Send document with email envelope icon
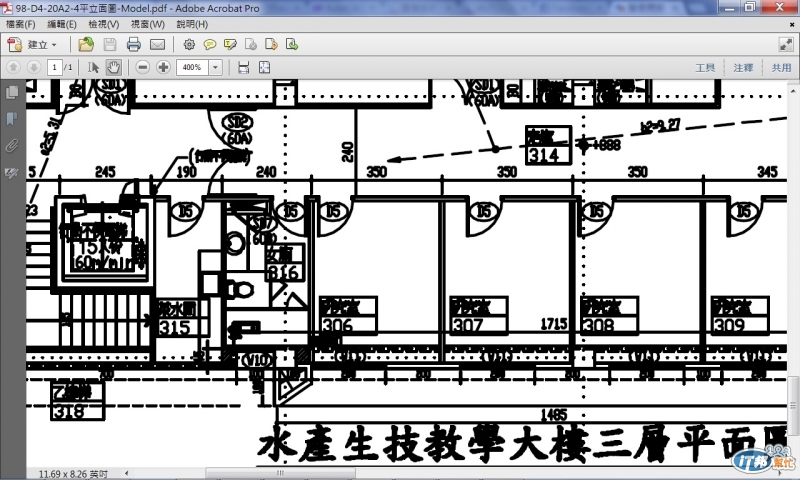This screenshot has height=480, width=800. (157, 45)
